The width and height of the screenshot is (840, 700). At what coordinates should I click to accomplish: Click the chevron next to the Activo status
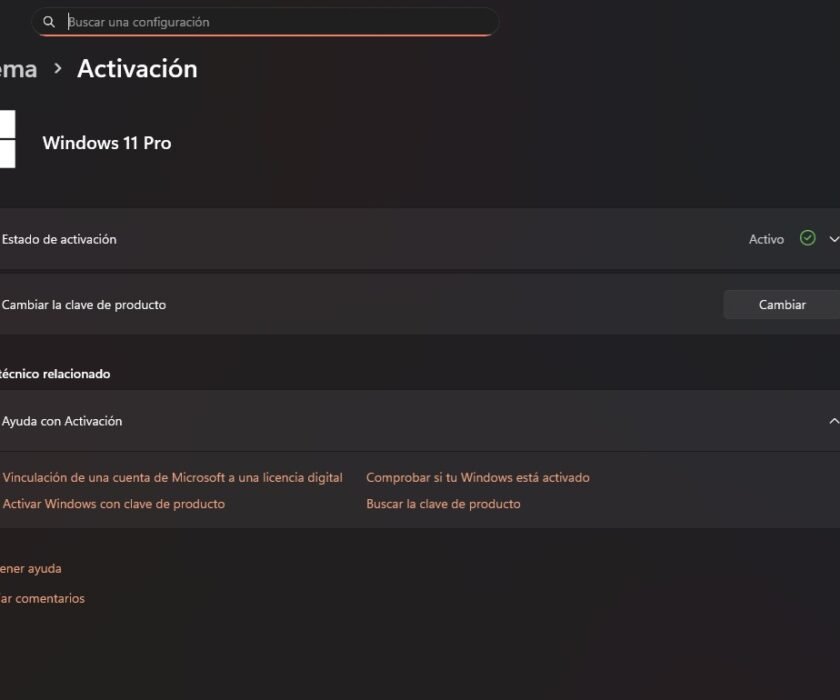tap(832, 239)
